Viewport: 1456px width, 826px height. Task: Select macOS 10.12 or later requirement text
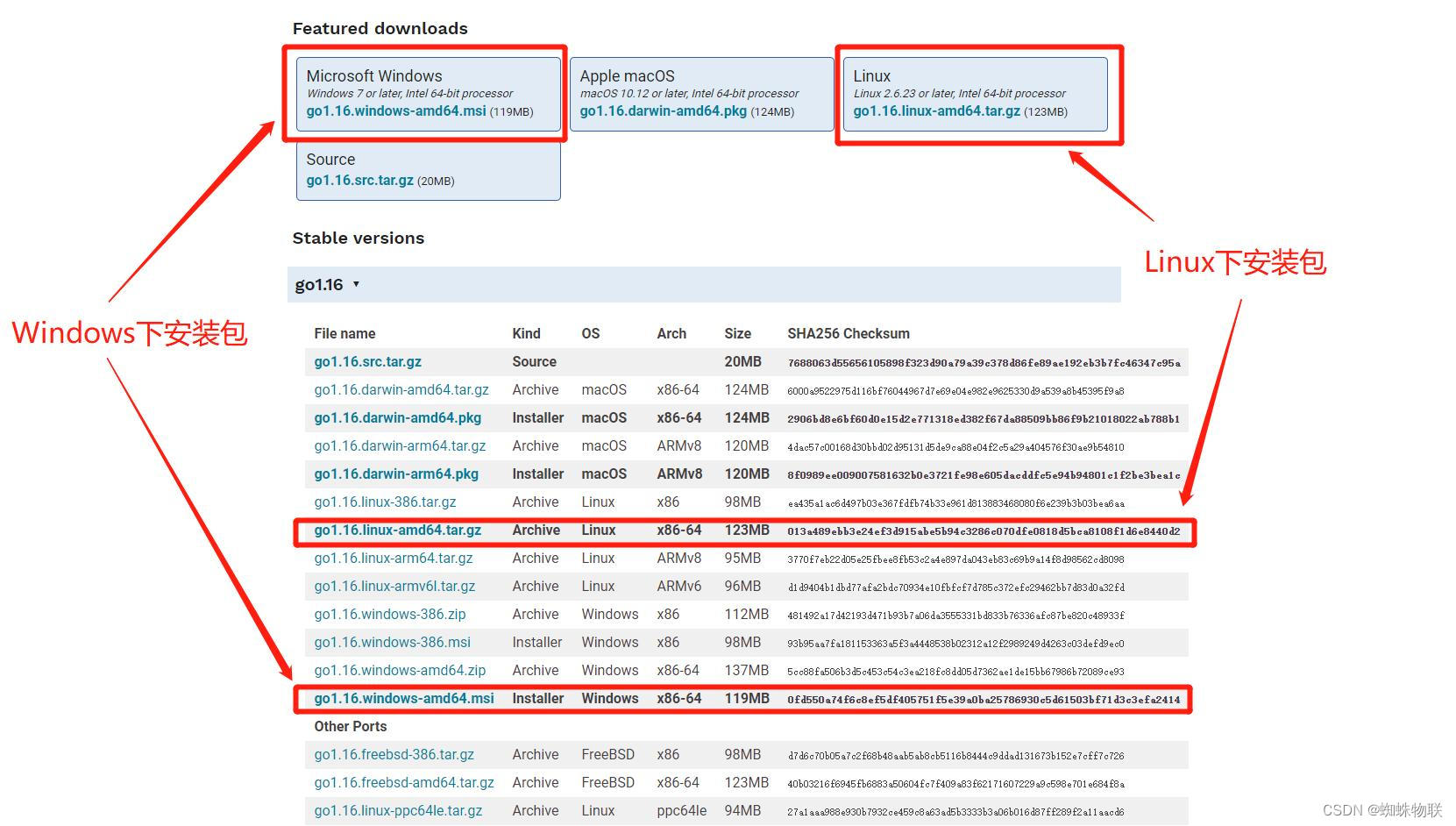[689, 93]
